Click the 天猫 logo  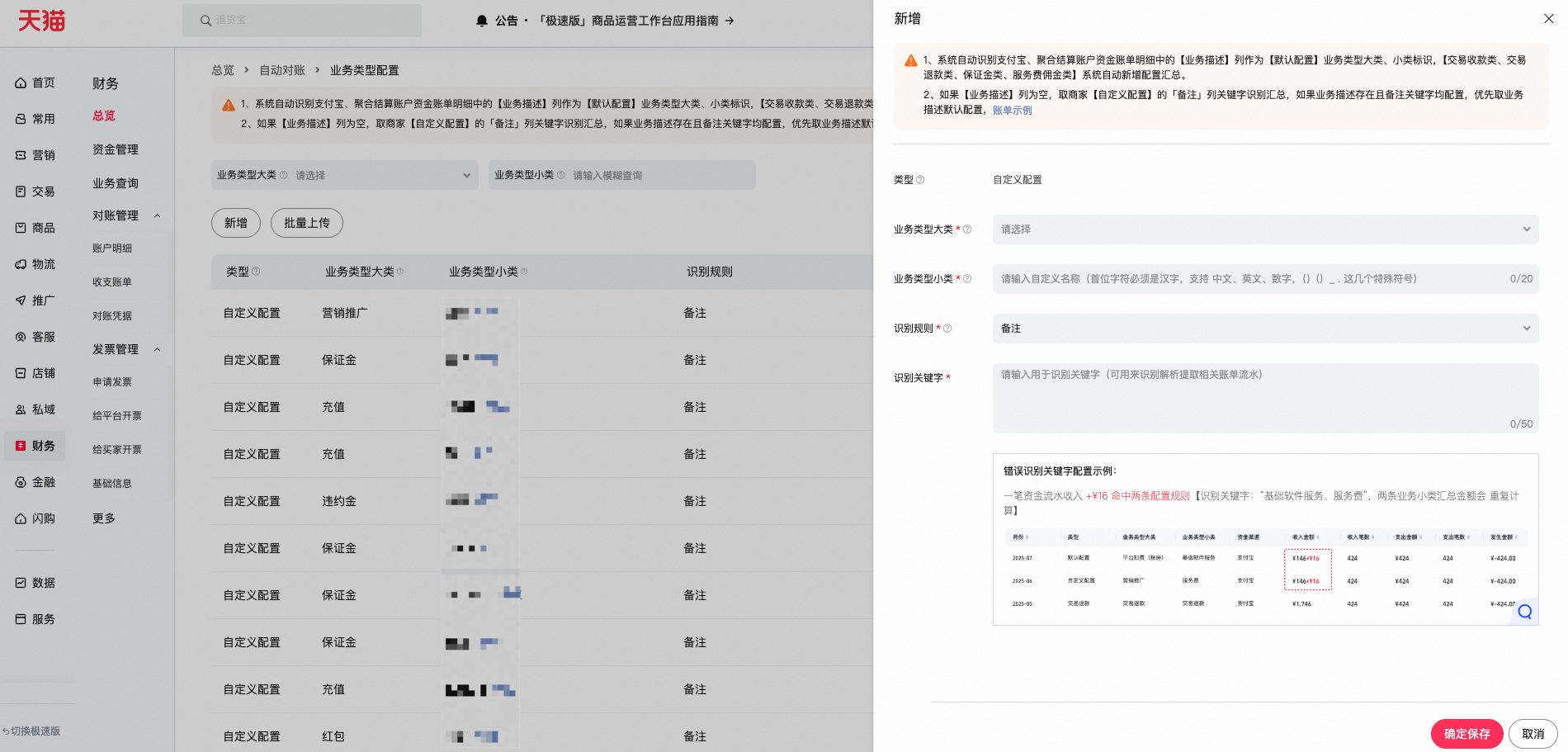[41, 21]
